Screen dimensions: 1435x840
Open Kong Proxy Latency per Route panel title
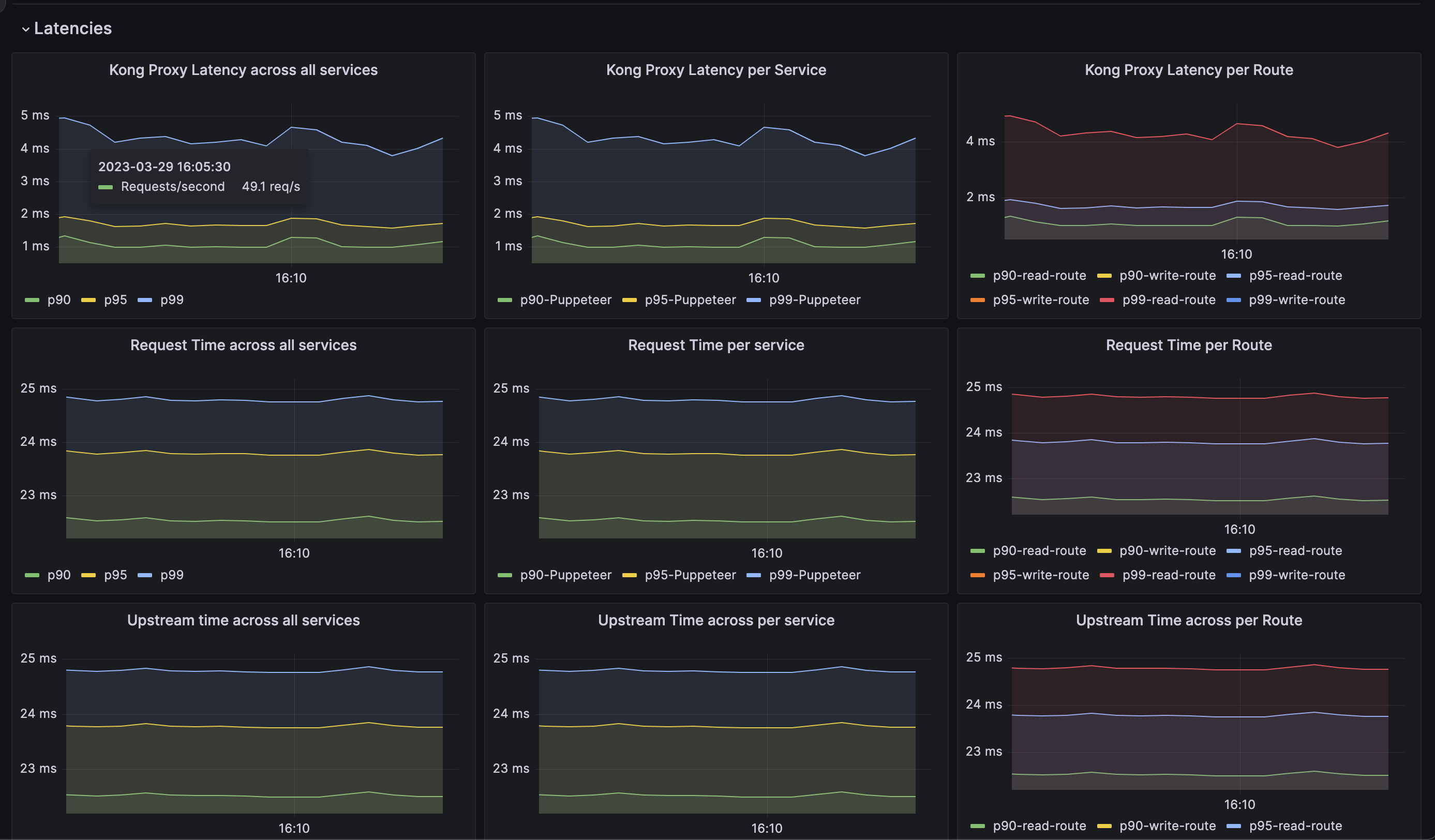tap(1188, 70)
